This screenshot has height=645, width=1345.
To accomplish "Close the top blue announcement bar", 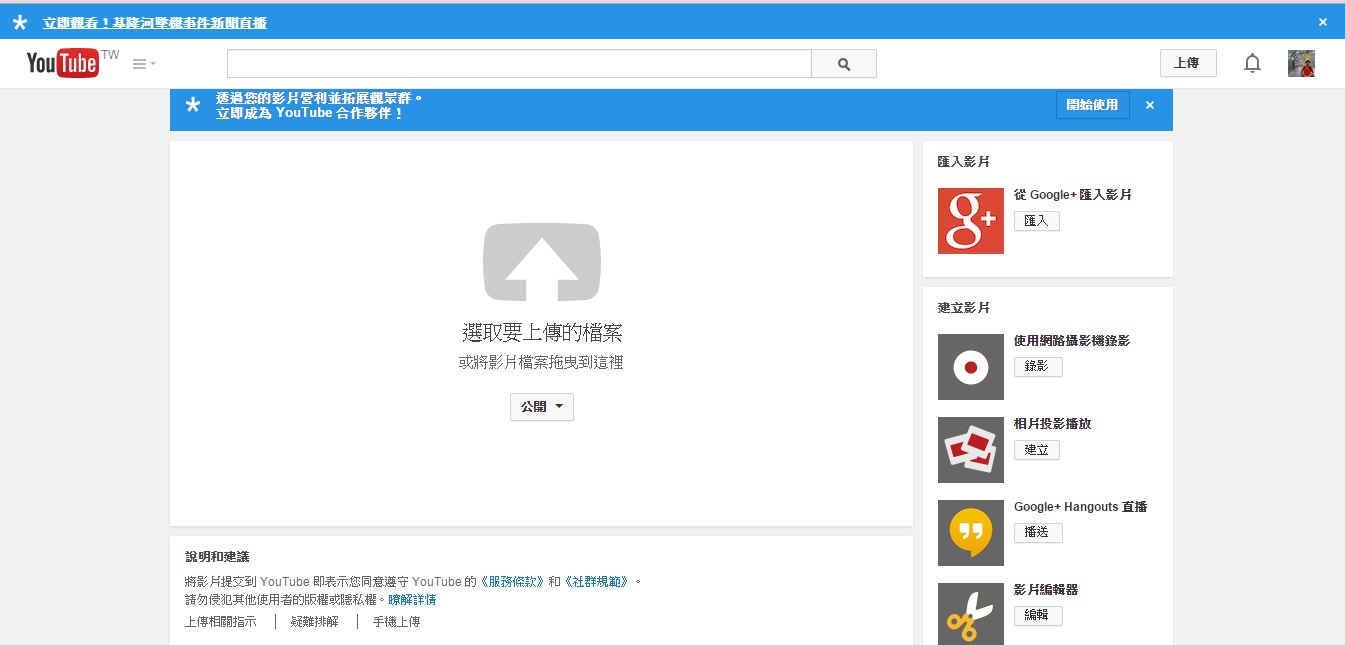I will point(1323,22).
